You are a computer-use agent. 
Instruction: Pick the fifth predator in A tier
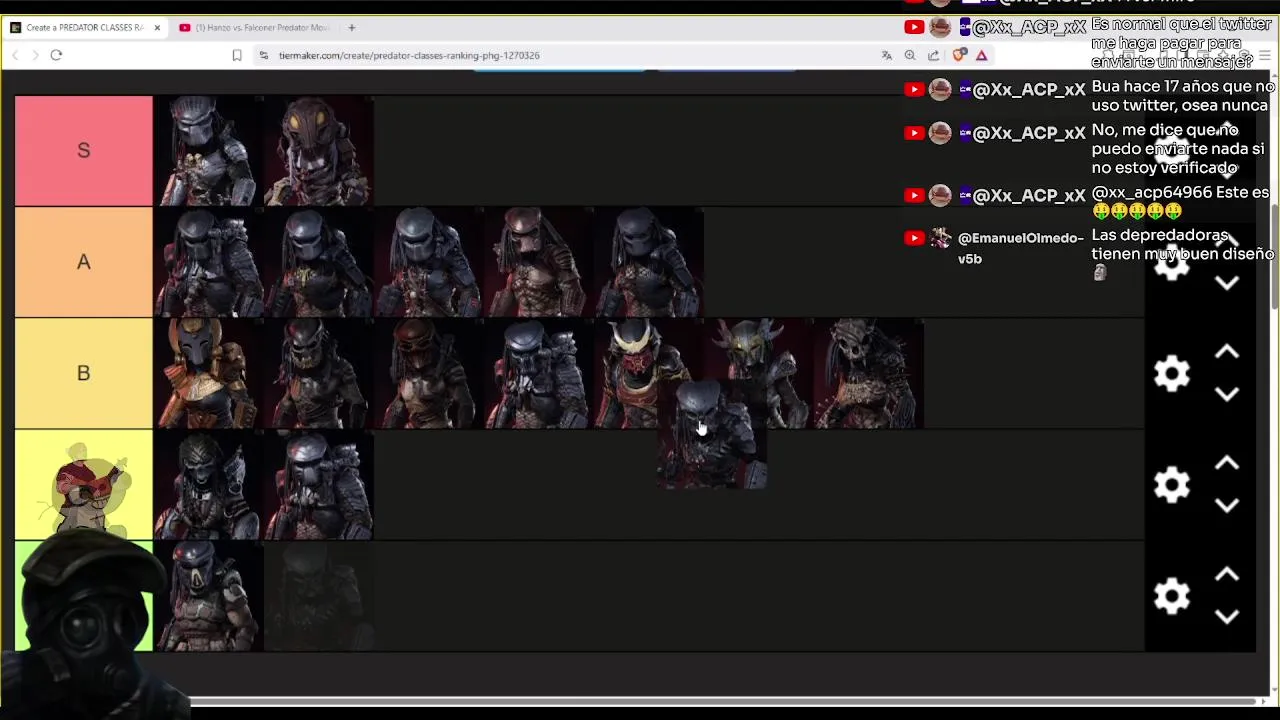tap(649, 262)
